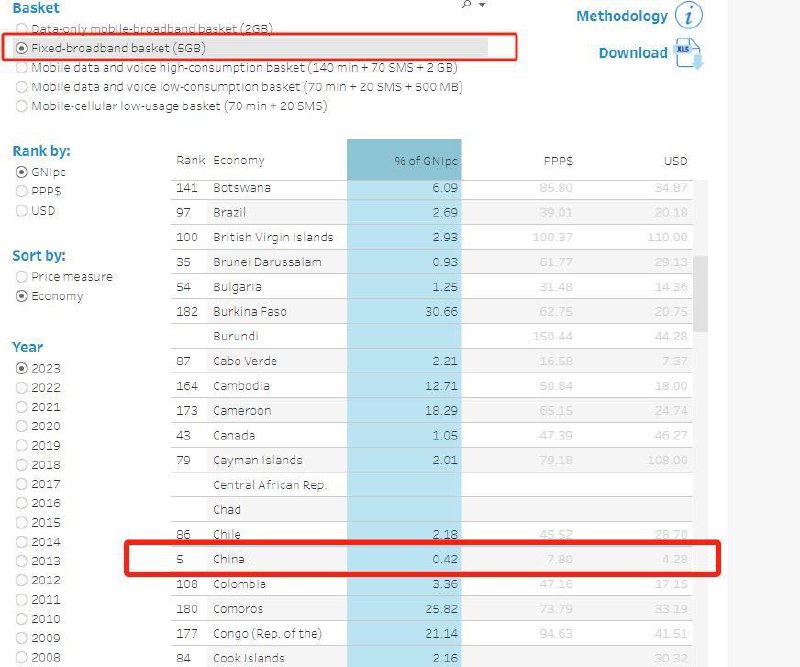Open the Methodology link text
800x667 pixels.
pos(621,16)
